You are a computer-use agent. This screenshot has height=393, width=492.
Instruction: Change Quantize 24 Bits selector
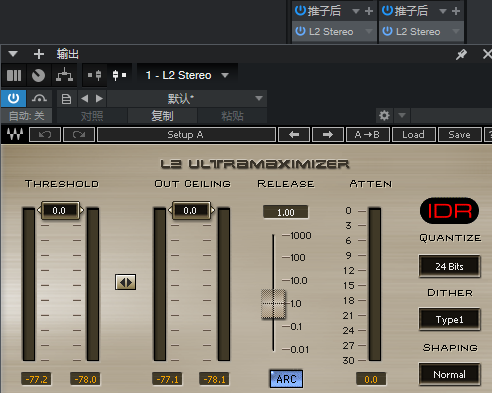(449, 266)
